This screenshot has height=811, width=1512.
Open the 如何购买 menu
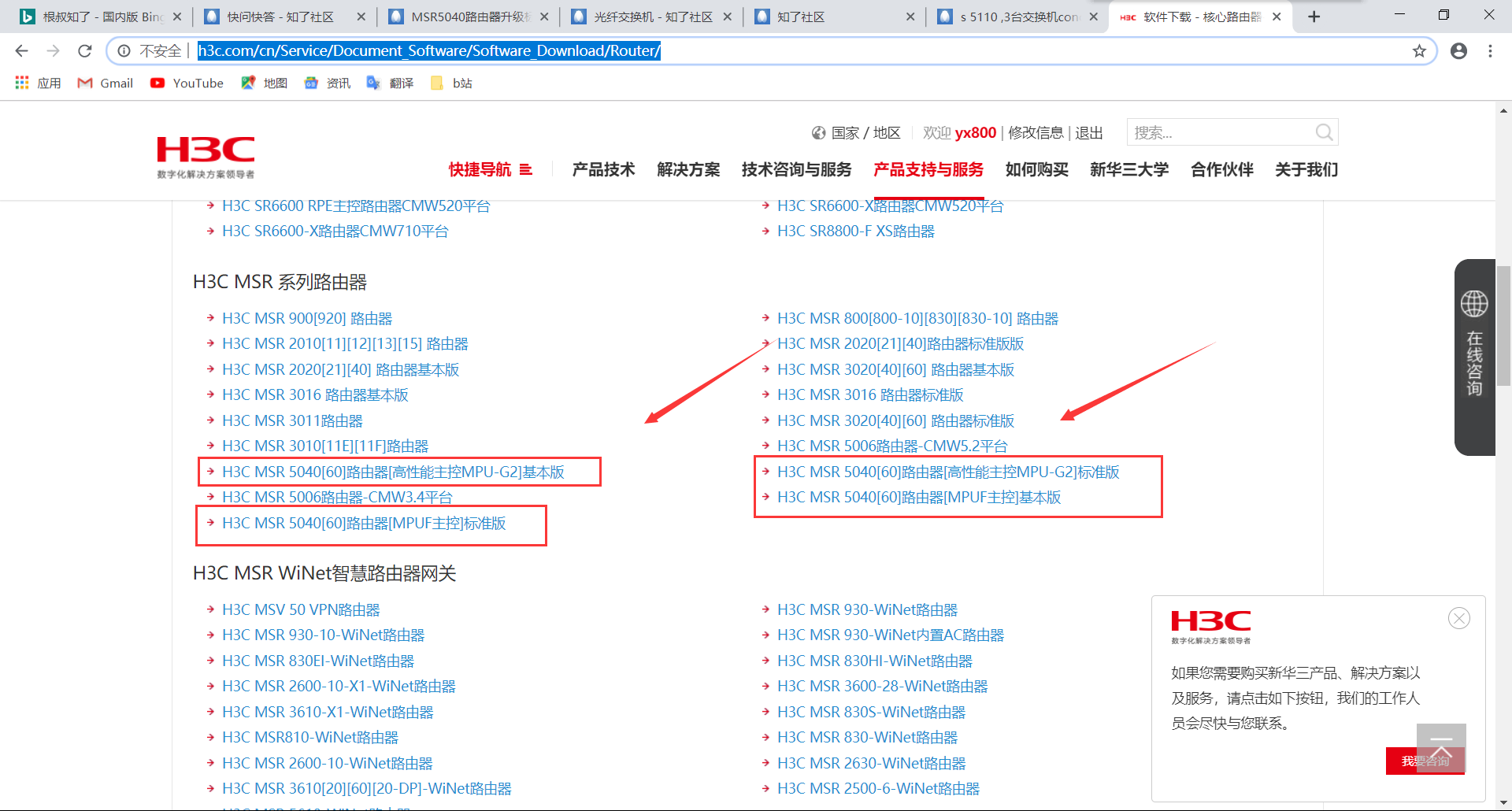point(1036,169)
